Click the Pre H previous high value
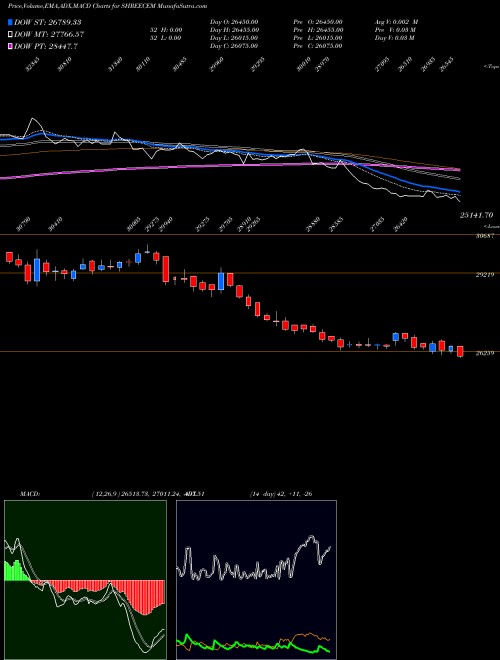500x660 pixels. (318, 30)
